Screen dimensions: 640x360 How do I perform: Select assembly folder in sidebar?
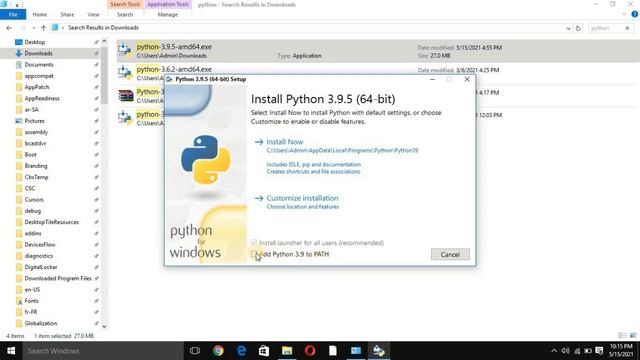[x=36, y=132]
